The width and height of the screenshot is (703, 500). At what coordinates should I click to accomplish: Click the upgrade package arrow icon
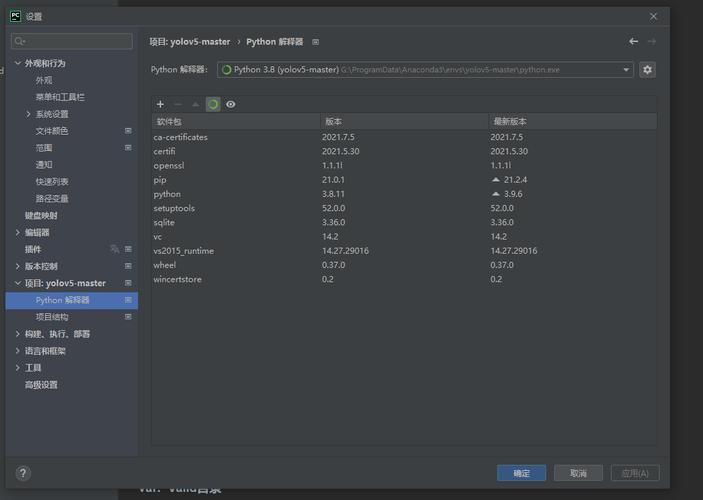(195, 104)
